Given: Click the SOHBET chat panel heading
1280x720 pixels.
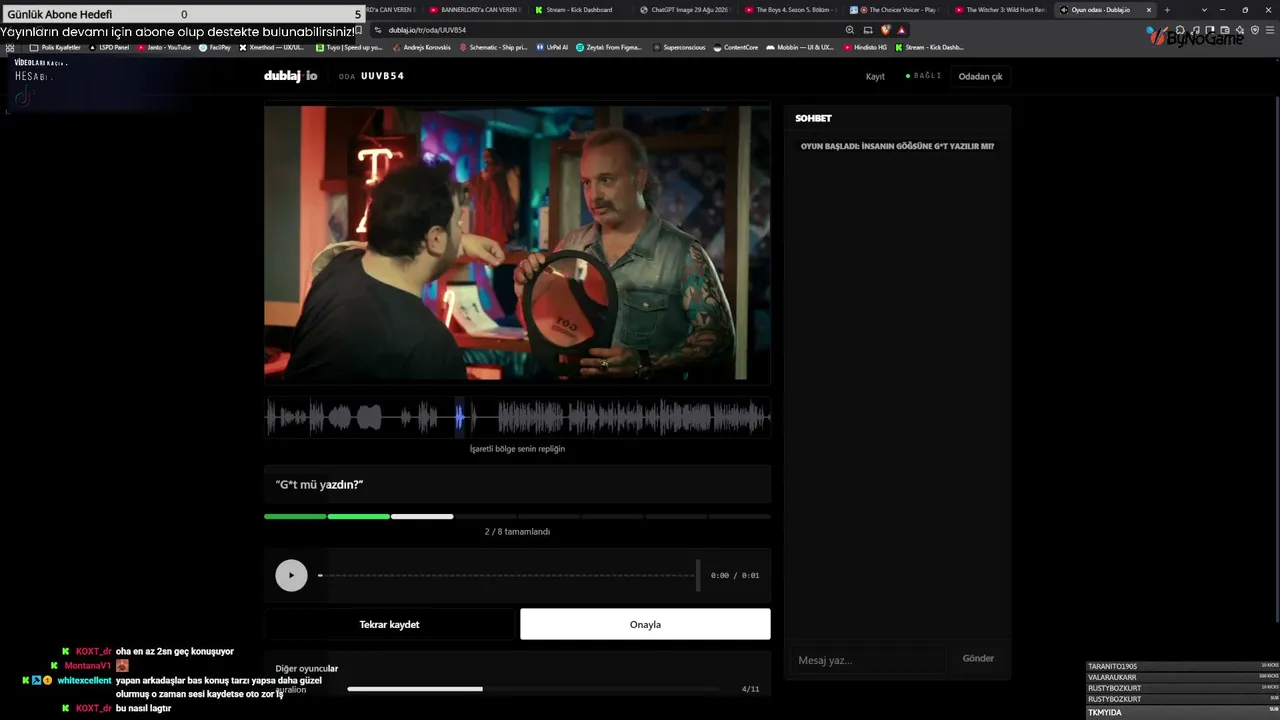Looking at the screenshot, I should 813,118.
